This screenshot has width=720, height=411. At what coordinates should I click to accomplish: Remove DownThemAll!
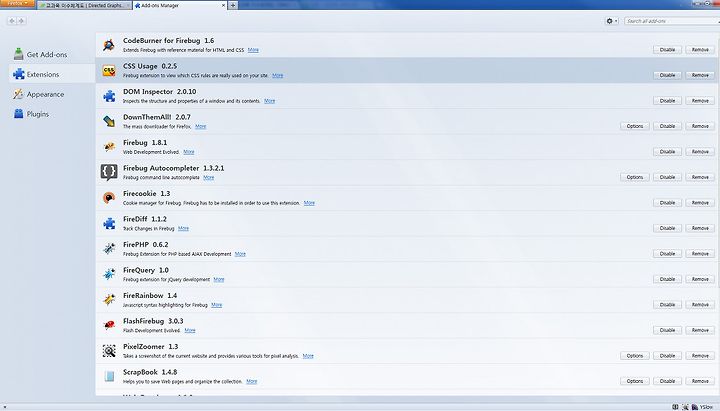pyautogui.click(x=700, y=126)
